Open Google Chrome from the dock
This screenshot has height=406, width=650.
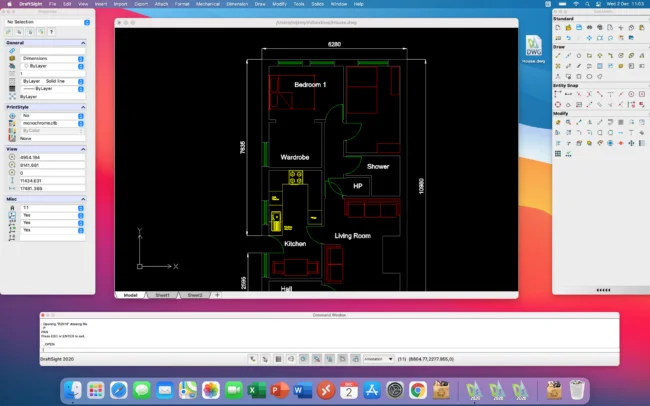(417, 389)
